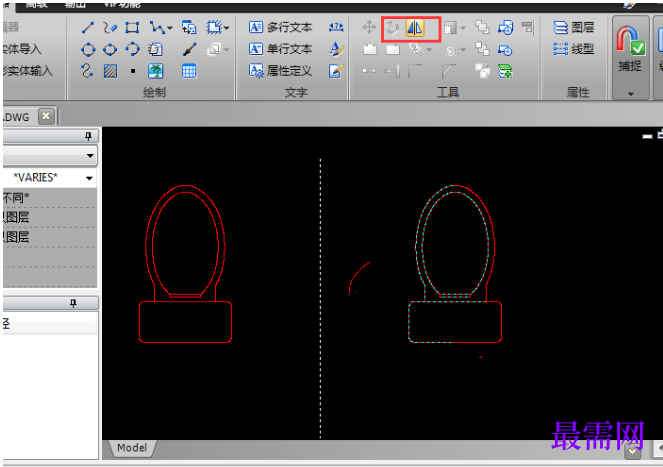Select the Line drawing tool
Image resolution: width=663 pixels, height=467 pixels.
(x=88, y=28)
